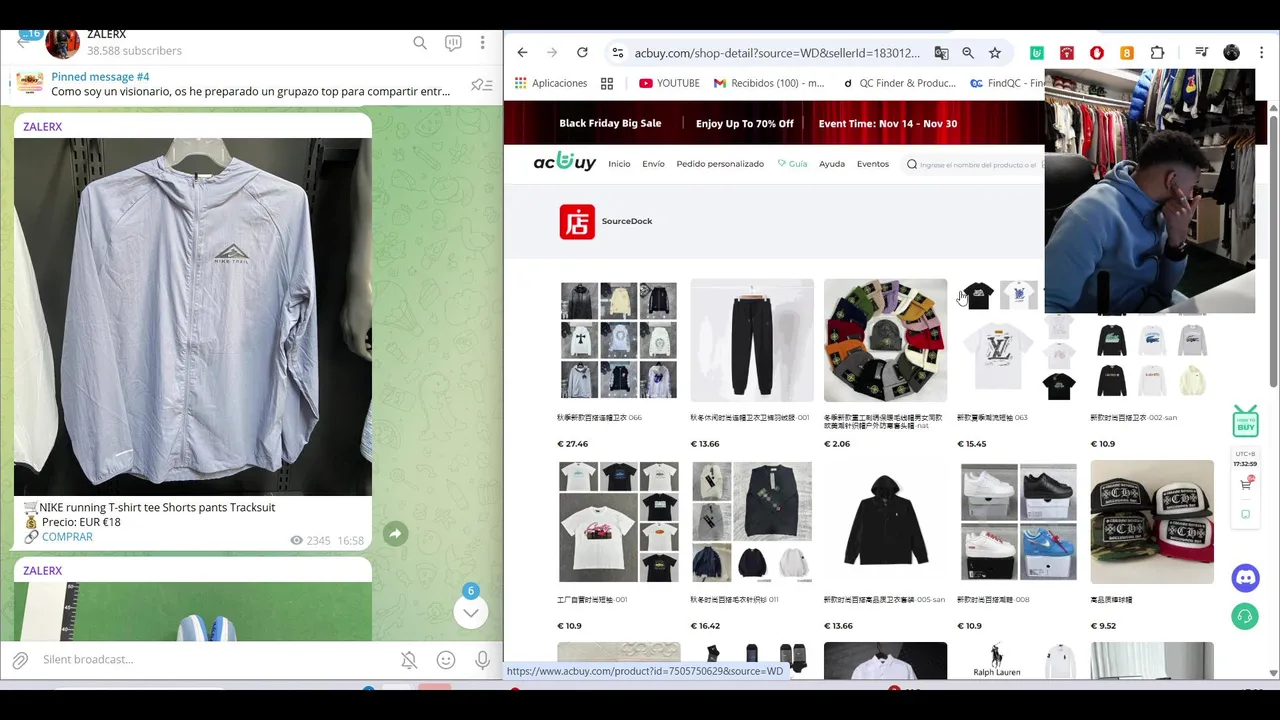Viewport: 1280px width, 720px height.
Task: Focus the Silent broadcast message field
Action: point(215,660)
